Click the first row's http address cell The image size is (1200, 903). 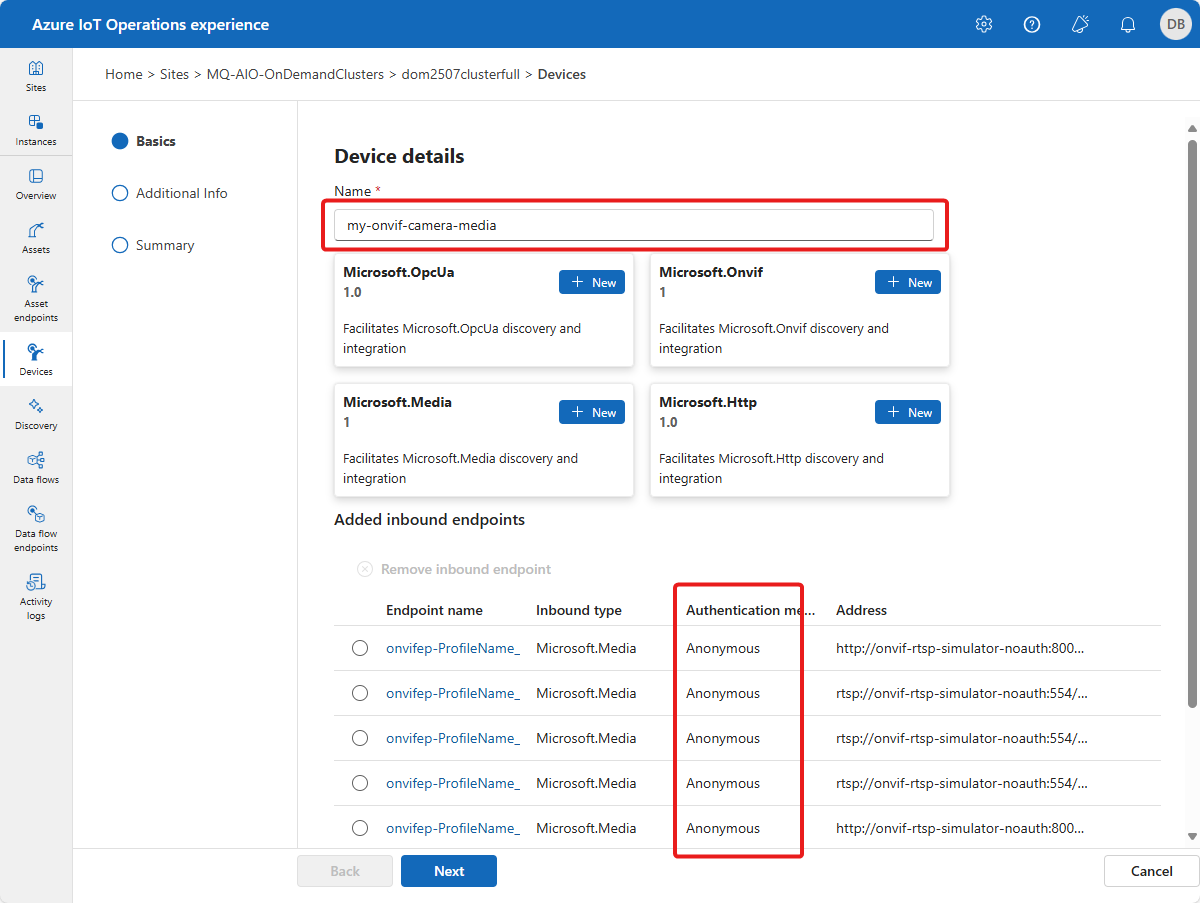960,648
